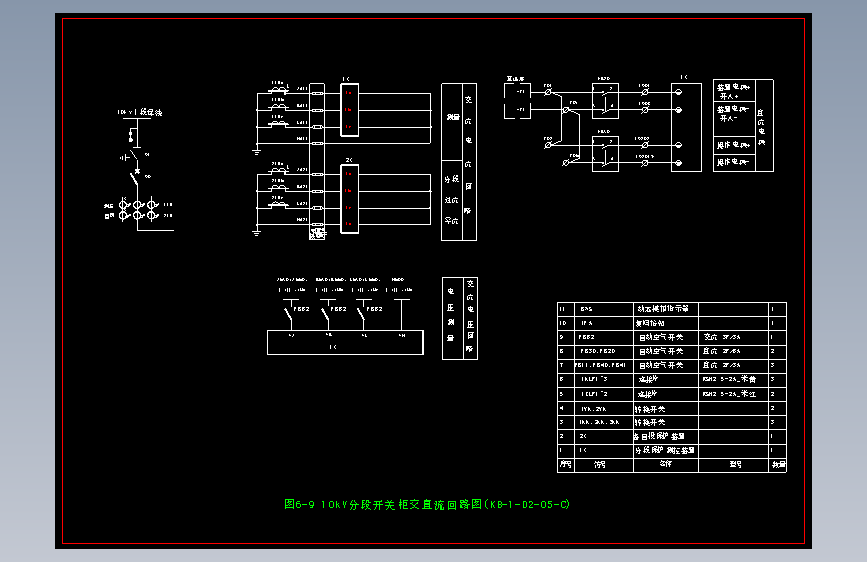Click the long 1C terminal box in the voltage circuit

click(x=345, y=342)
